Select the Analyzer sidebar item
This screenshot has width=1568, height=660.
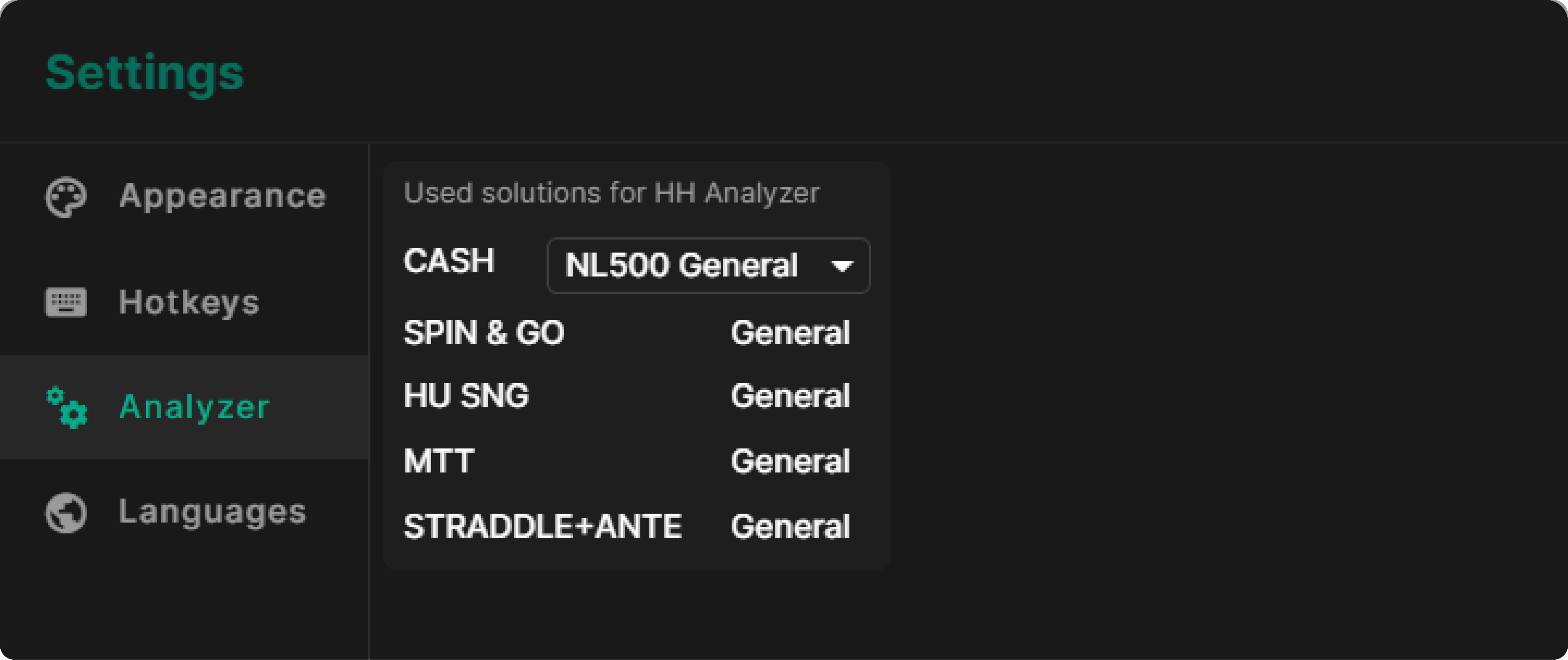(184, 407)
